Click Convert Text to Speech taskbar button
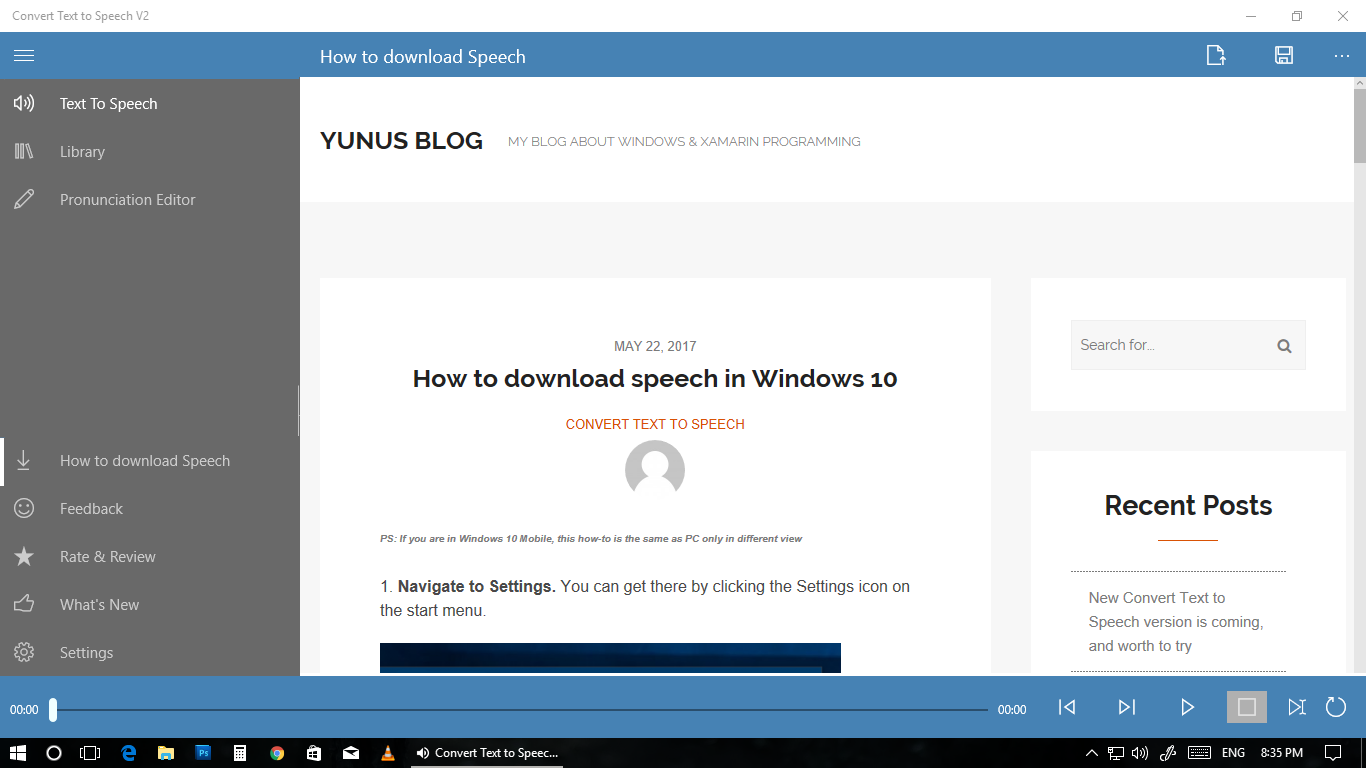 click(x=488, y=753)
